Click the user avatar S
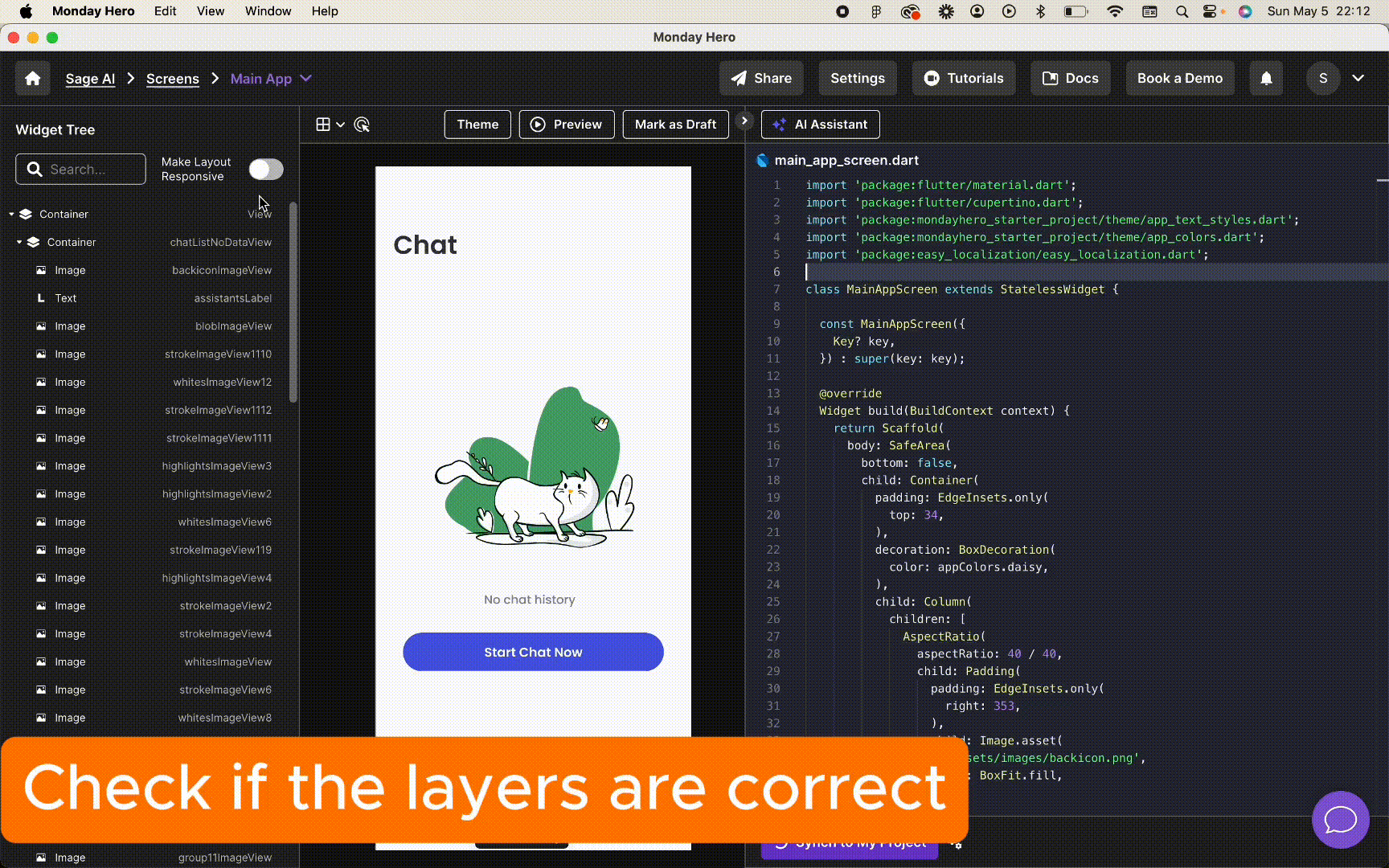Image resolution: width=1389 pixels, height=868 pixels. point(1322,78)
